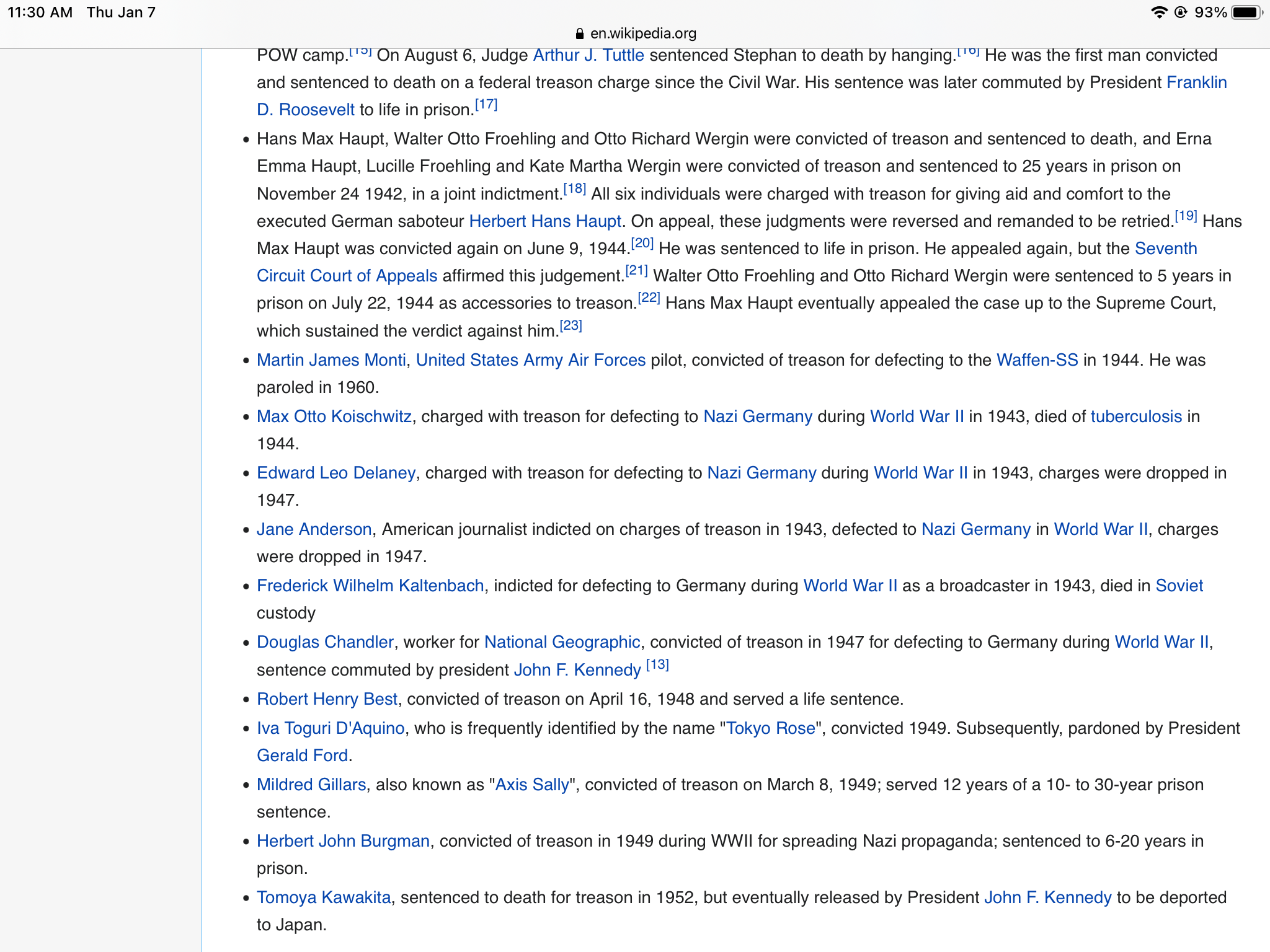Open the Robert Henry Best article
Screen dimensions: 1270x952
(327, 699)
